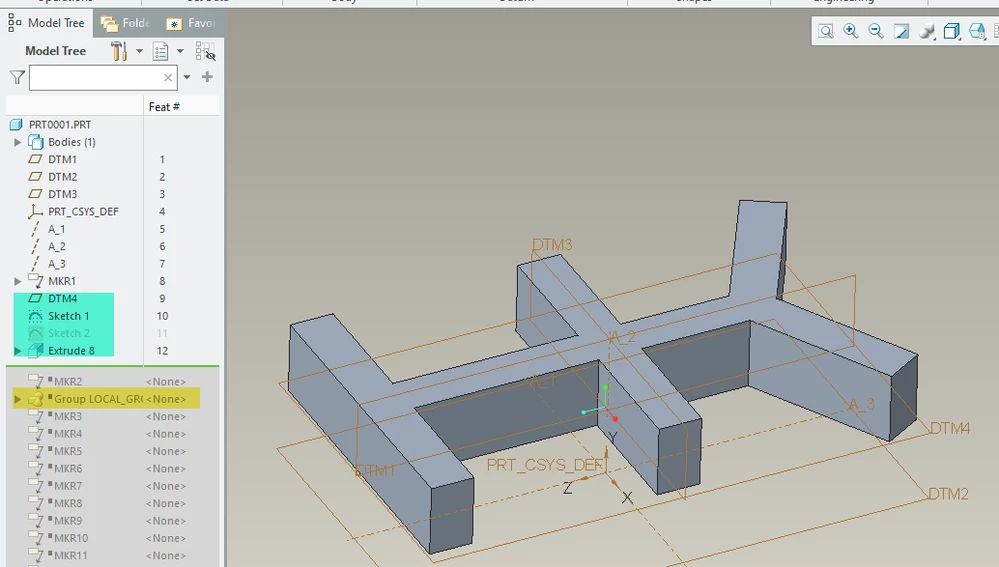Image resolution: width=999 pixels, height=567 pixels.
Task: Open the Display Style spheres icon
Action: (x=926, y=31)
